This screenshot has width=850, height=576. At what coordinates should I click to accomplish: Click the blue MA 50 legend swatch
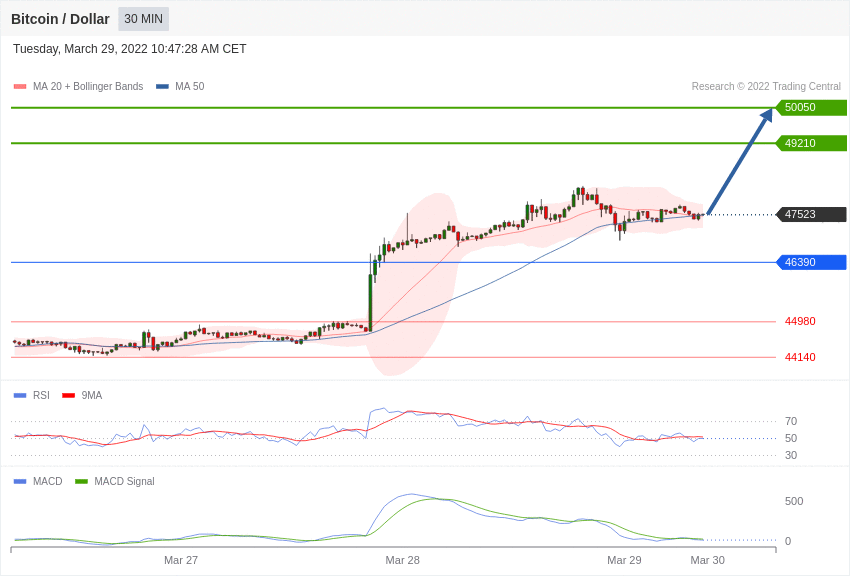coord(162,86)
